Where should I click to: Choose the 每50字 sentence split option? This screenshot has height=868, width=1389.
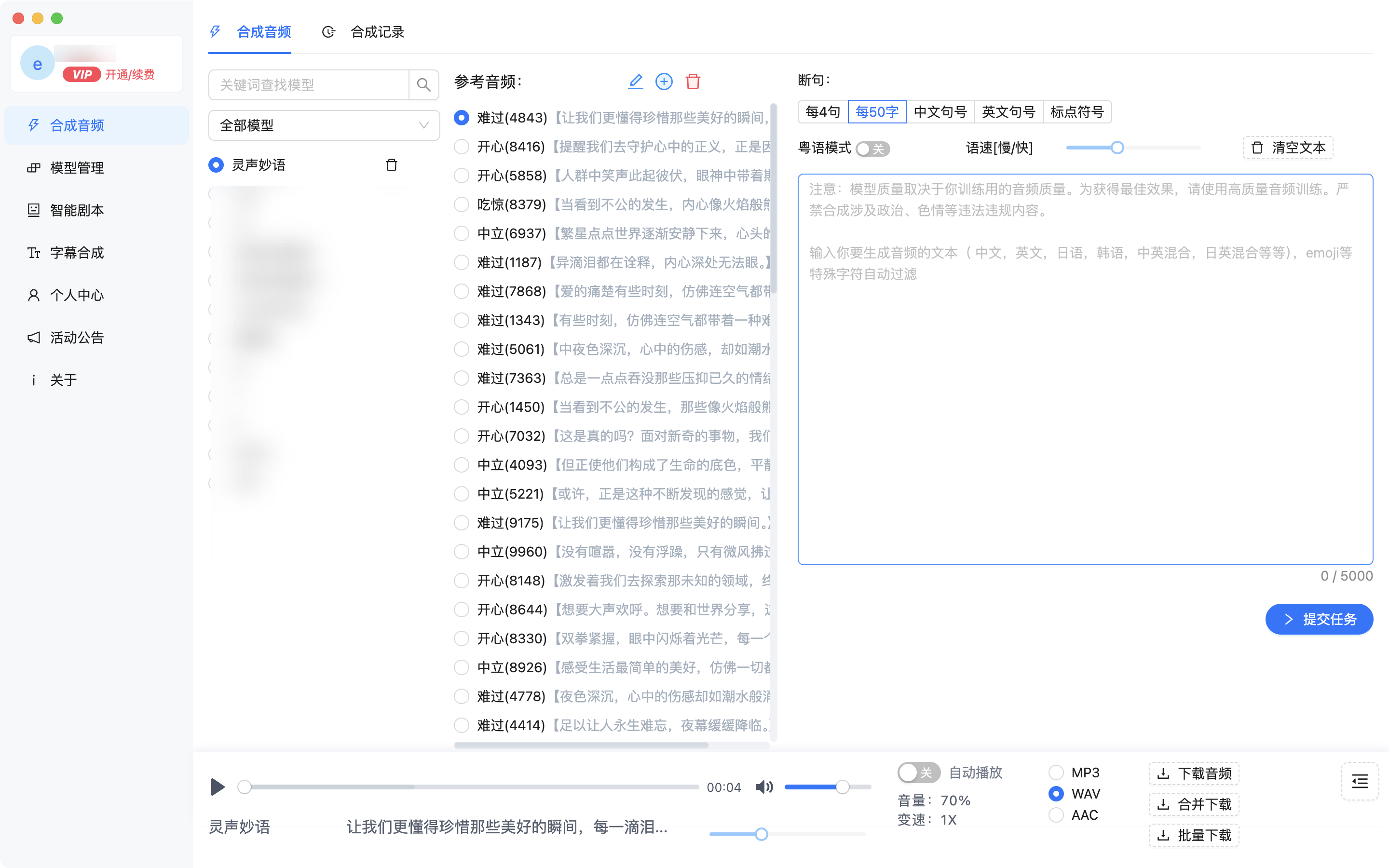click(876, 112)
